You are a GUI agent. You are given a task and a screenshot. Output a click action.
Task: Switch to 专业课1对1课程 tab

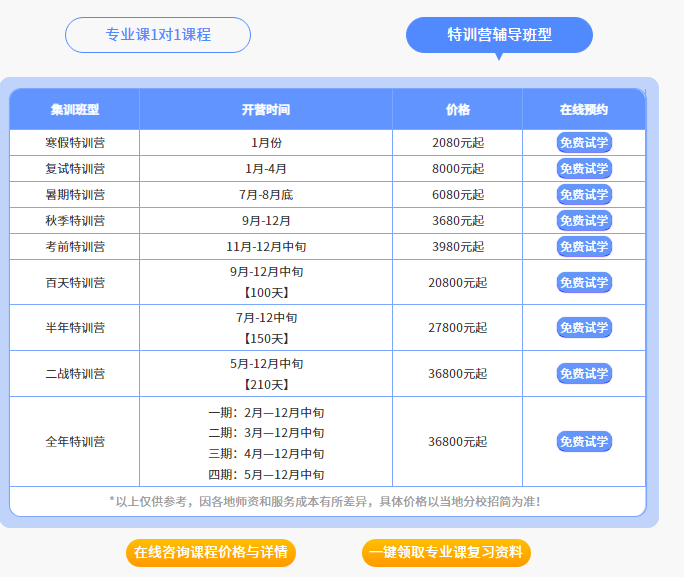click(x=158, y=35)
